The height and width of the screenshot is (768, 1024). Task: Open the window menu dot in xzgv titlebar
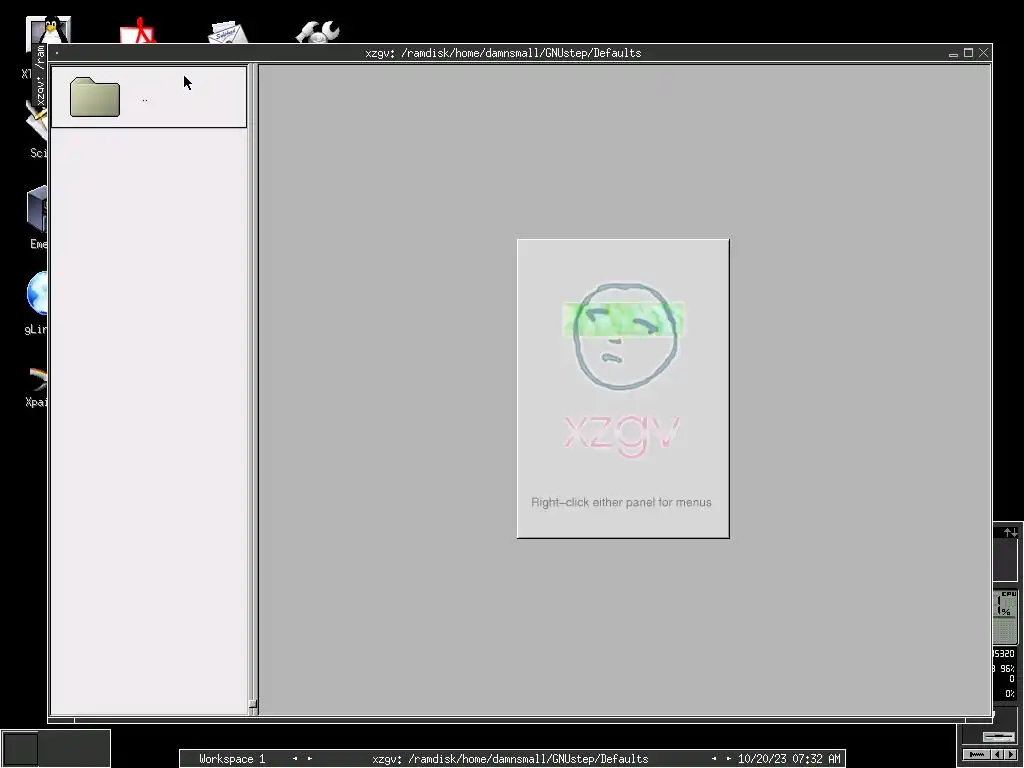click(x=57, y=53)
